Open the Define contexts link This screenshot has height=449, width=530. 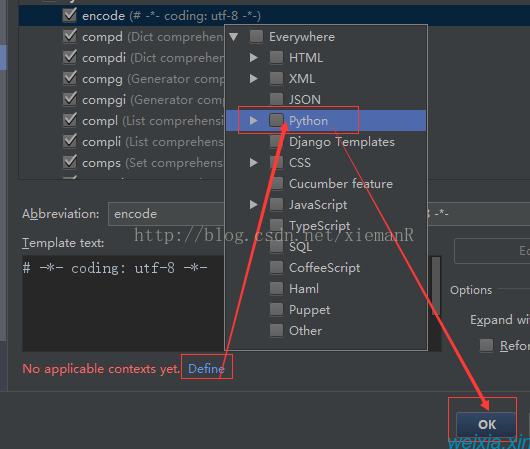(206, 369)
